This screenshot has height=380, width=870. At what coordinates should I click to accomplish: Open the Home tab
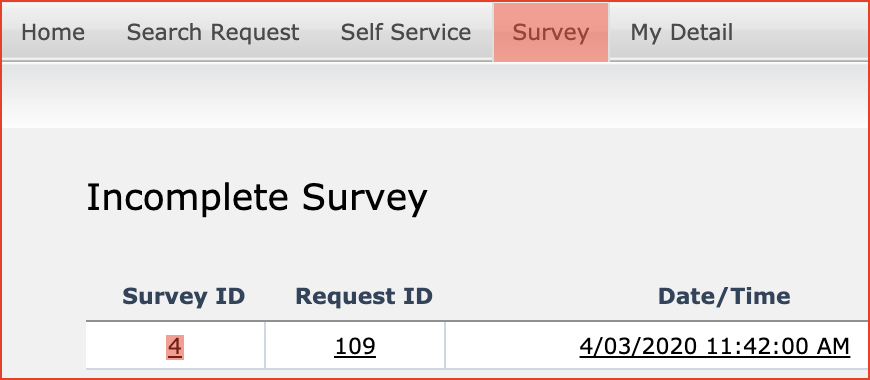click(x=53, y=32)
